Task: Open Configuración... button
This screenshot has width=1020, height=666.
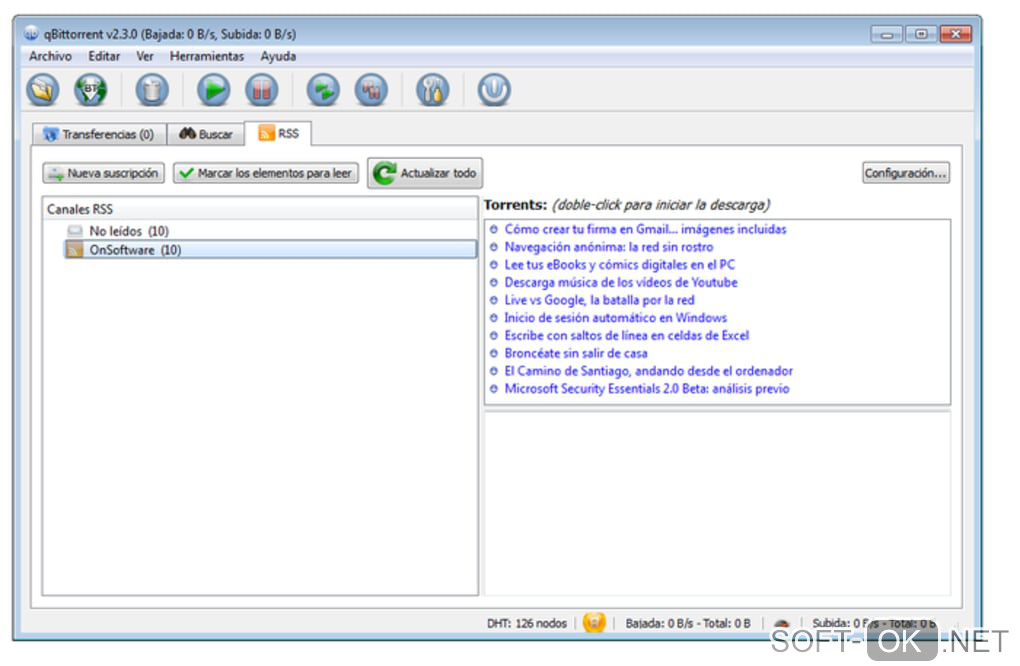Action: pyautogui.click(x=906, y=173)
